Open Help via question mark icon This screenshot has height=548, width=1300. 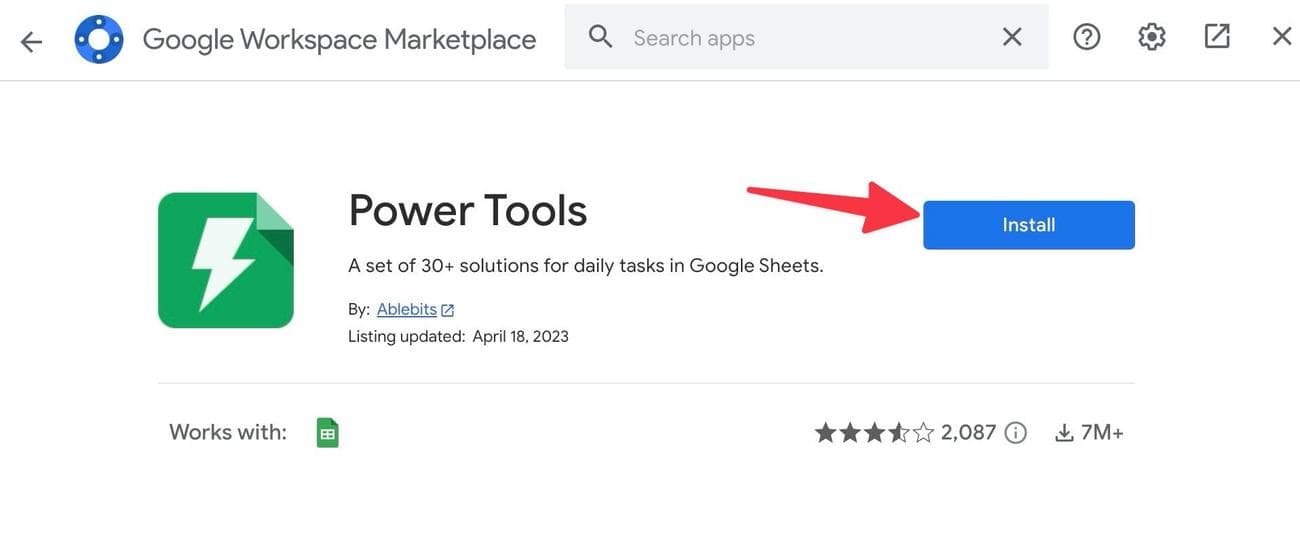1086,38
